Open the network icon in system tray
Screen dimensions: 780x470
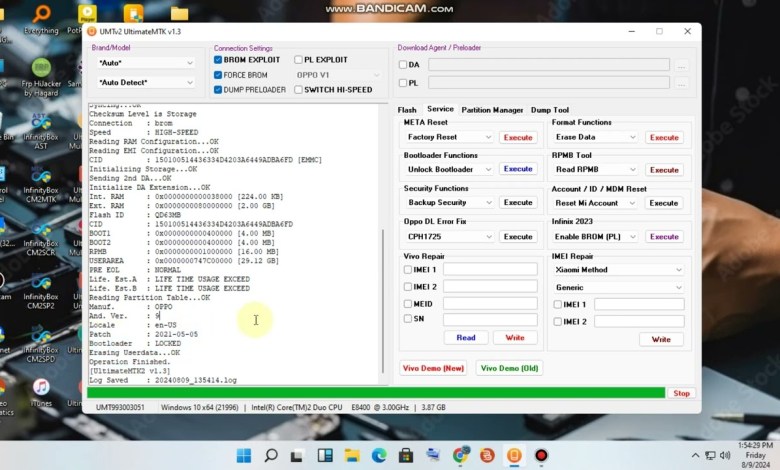tap(710, 455)
